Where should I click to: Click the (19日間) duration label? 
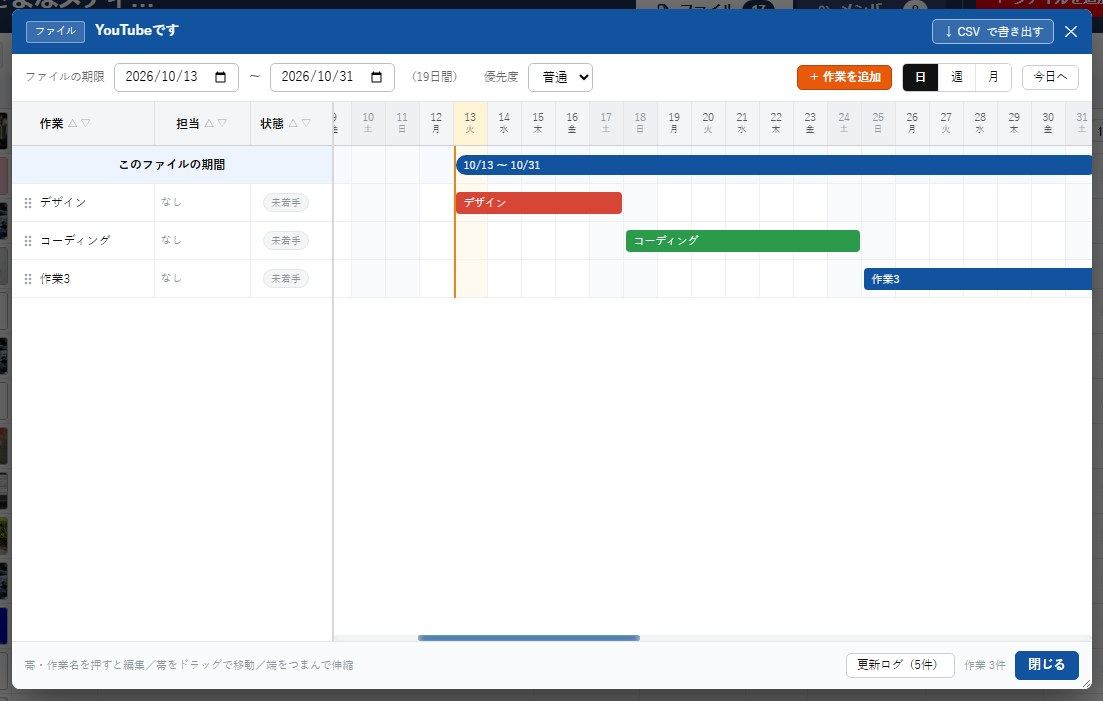point(434,77)
